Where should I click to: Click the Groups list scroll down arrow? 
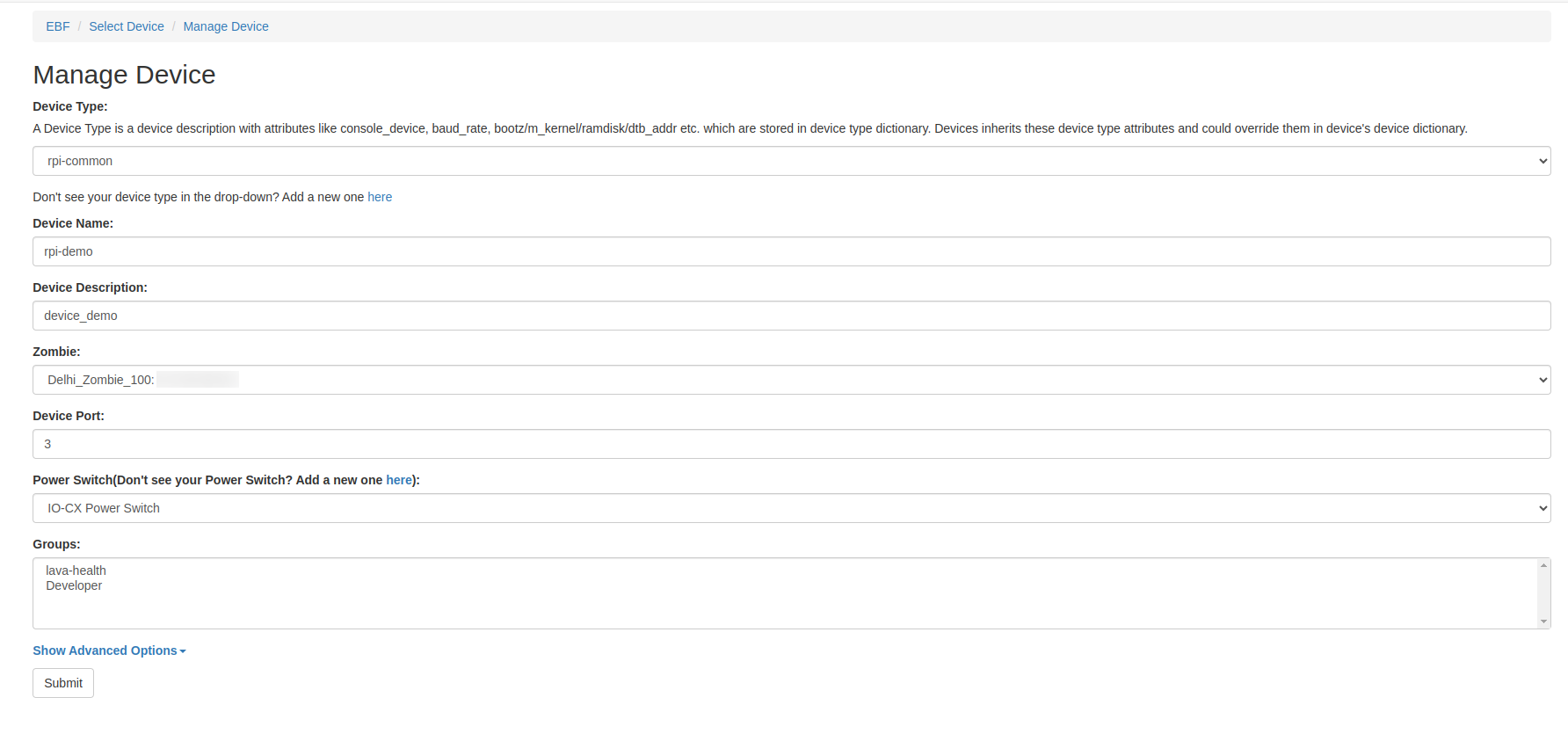click(1543, 621)
